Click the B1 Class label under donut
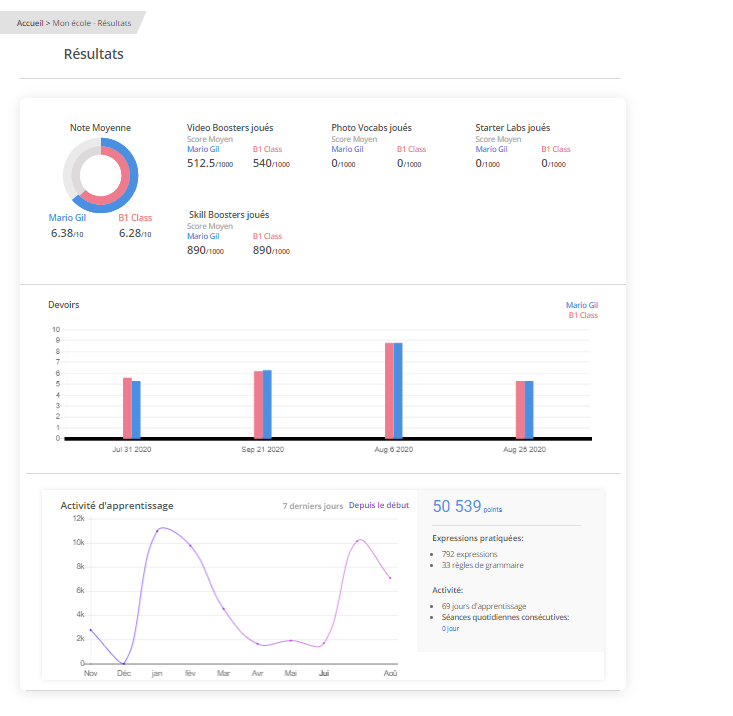Viewport: 733px width, 716px height. tap(135, 218)
